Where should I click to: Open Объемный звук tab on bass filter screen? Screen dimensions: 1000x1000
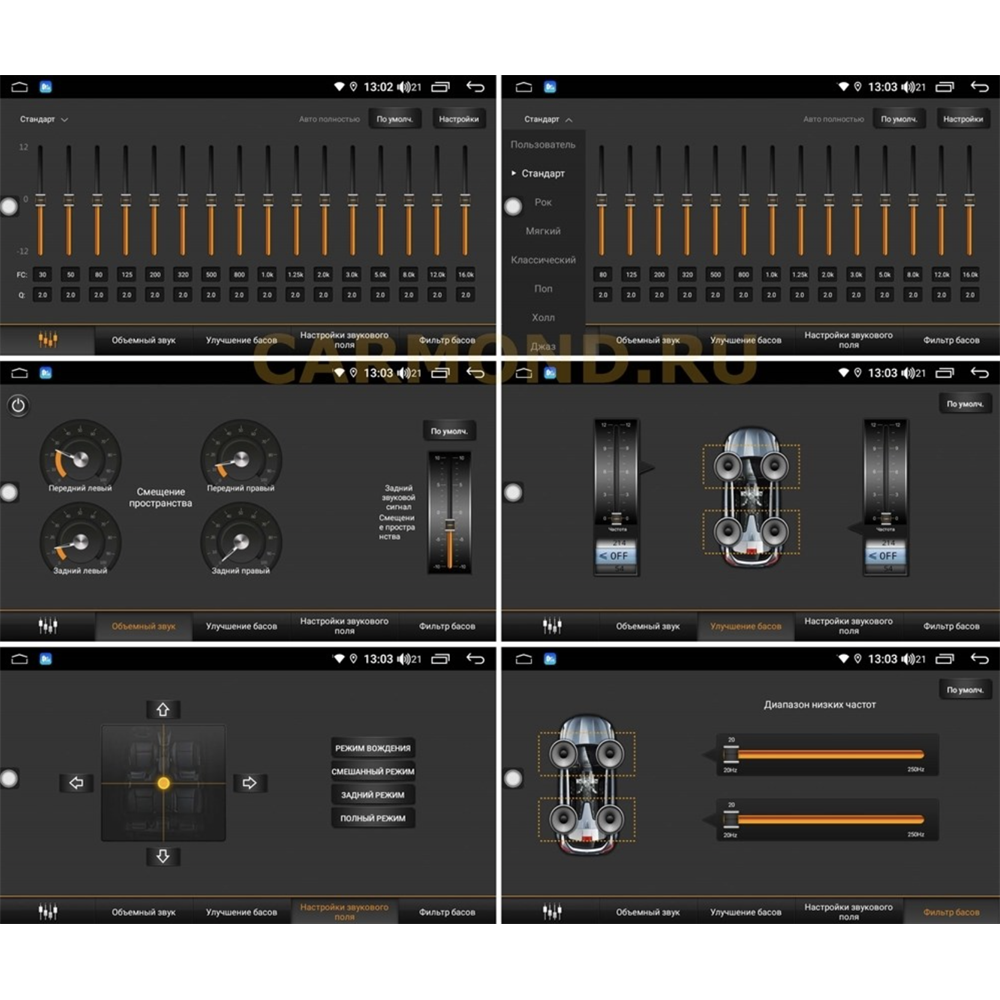click(x=648, y=912)
